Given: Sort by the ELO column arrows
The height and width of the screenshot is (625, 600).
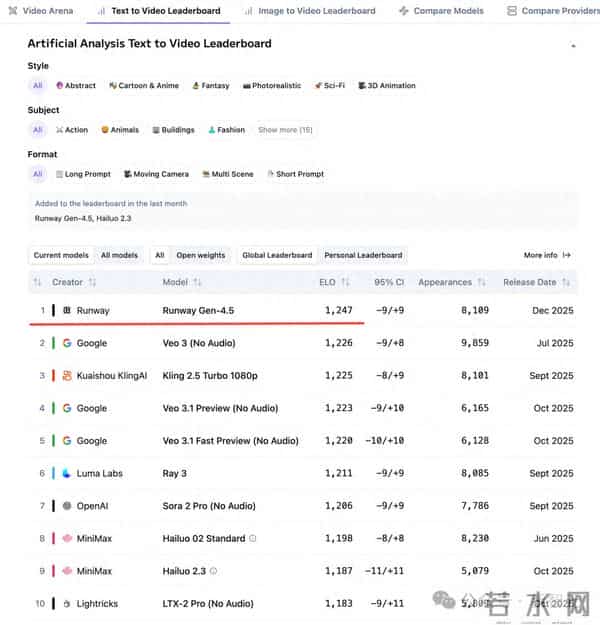Looking at the screenshot, I should coord(345,283).
